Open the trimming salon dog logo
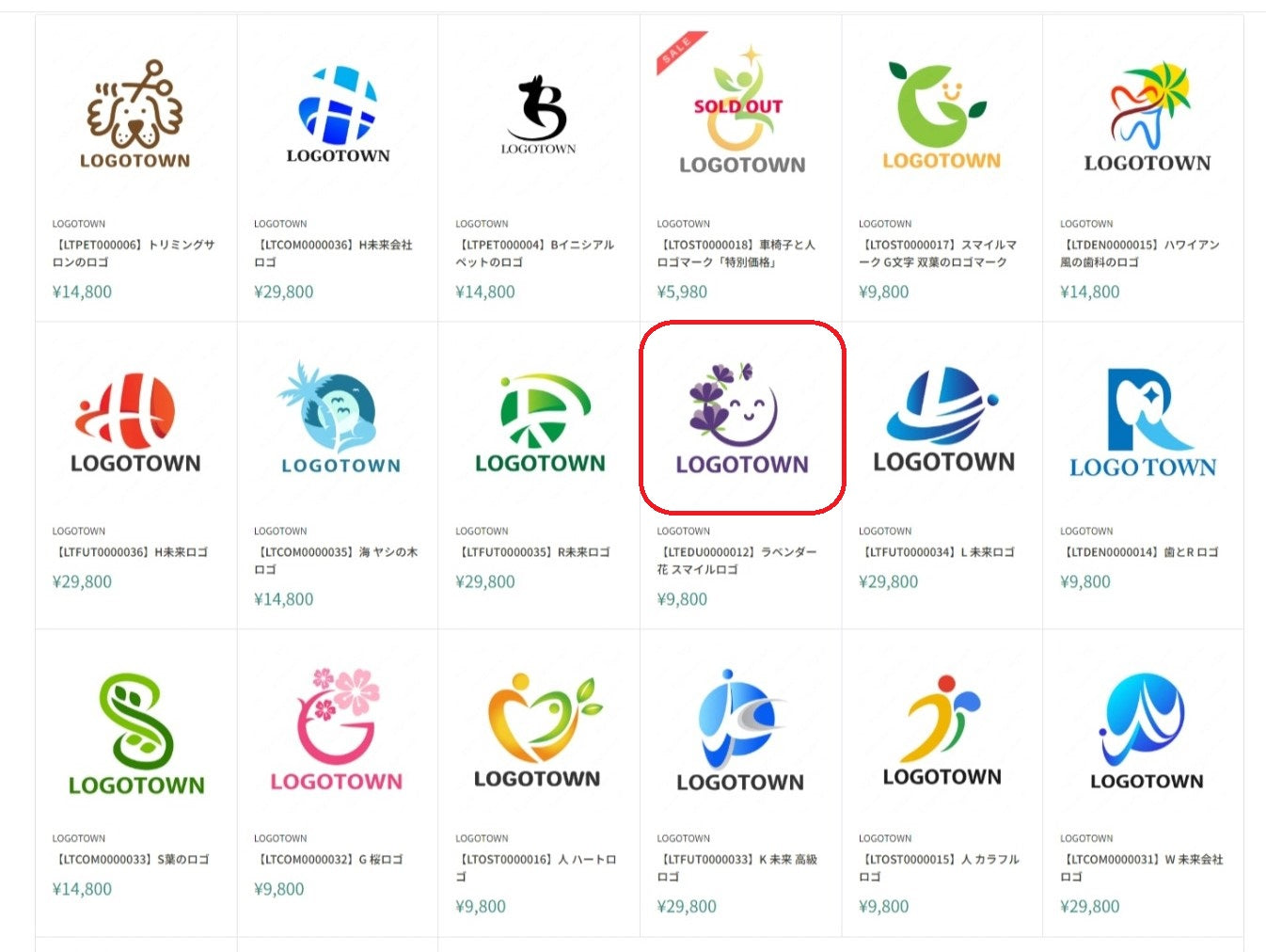Viewport: 1266px width, 952px height. tap(135, 115)
